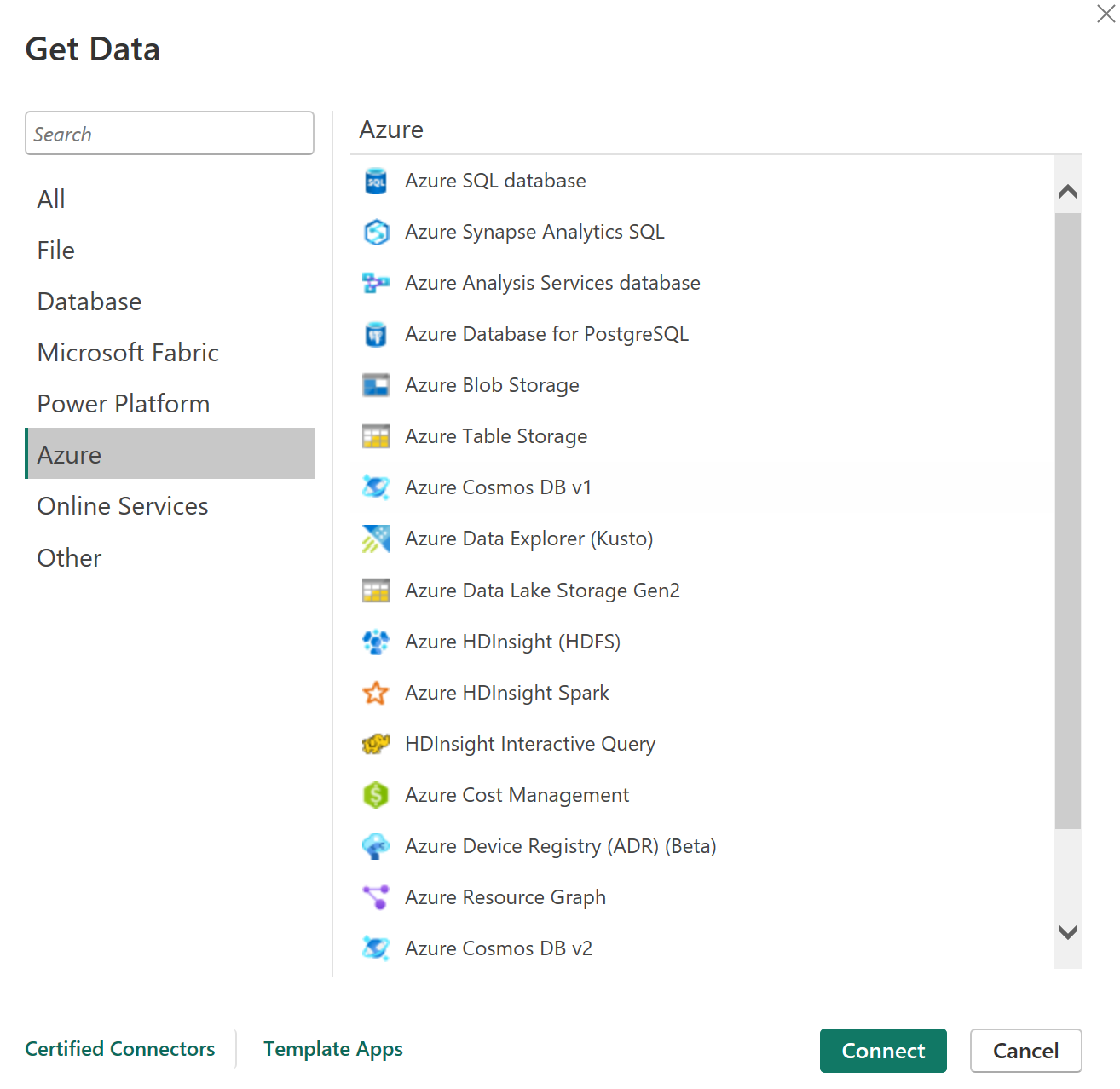This screenshot has width=1120, height=1089.
Task: Click the Azure Cost Management dollar icon
Action: tap(376, 796)
